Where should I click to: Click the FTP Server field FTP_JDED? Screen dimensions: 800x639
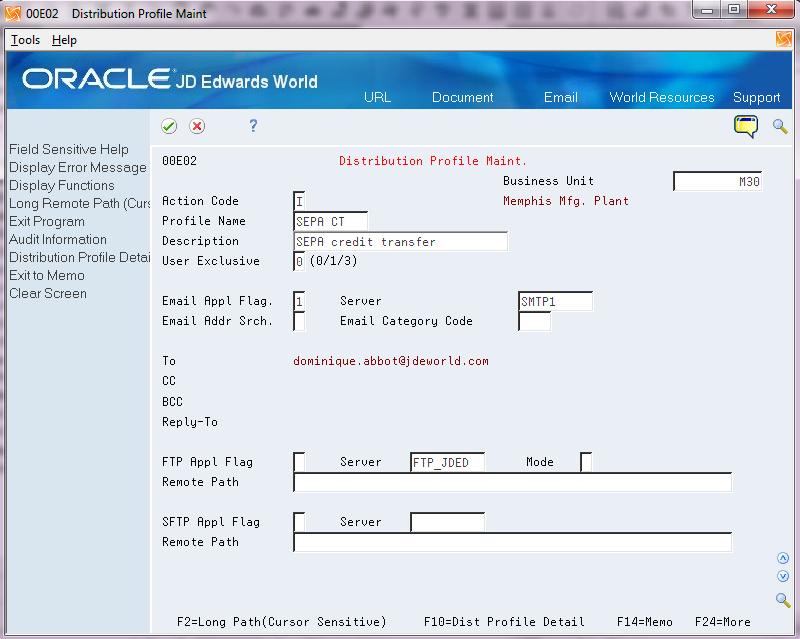[x=447, y=462]
